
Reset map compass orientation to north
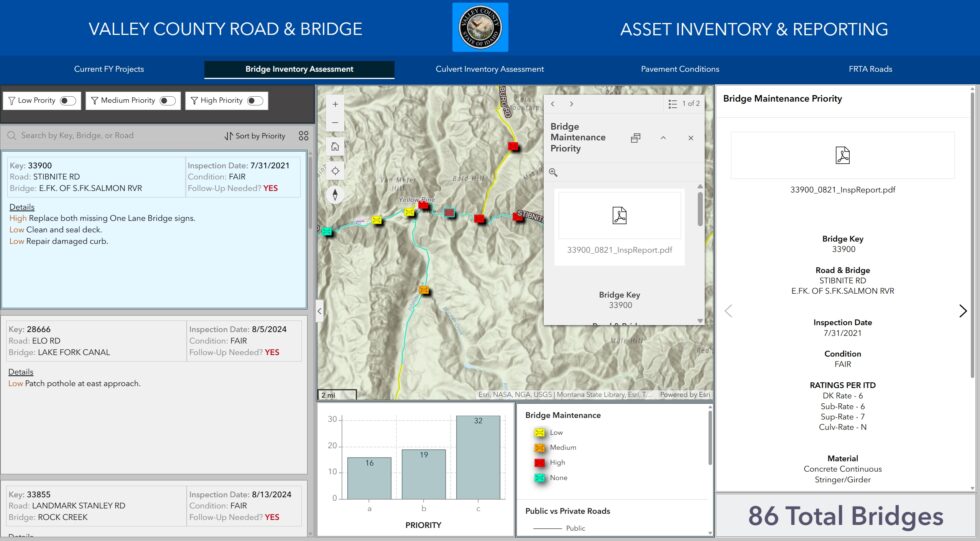335,195
